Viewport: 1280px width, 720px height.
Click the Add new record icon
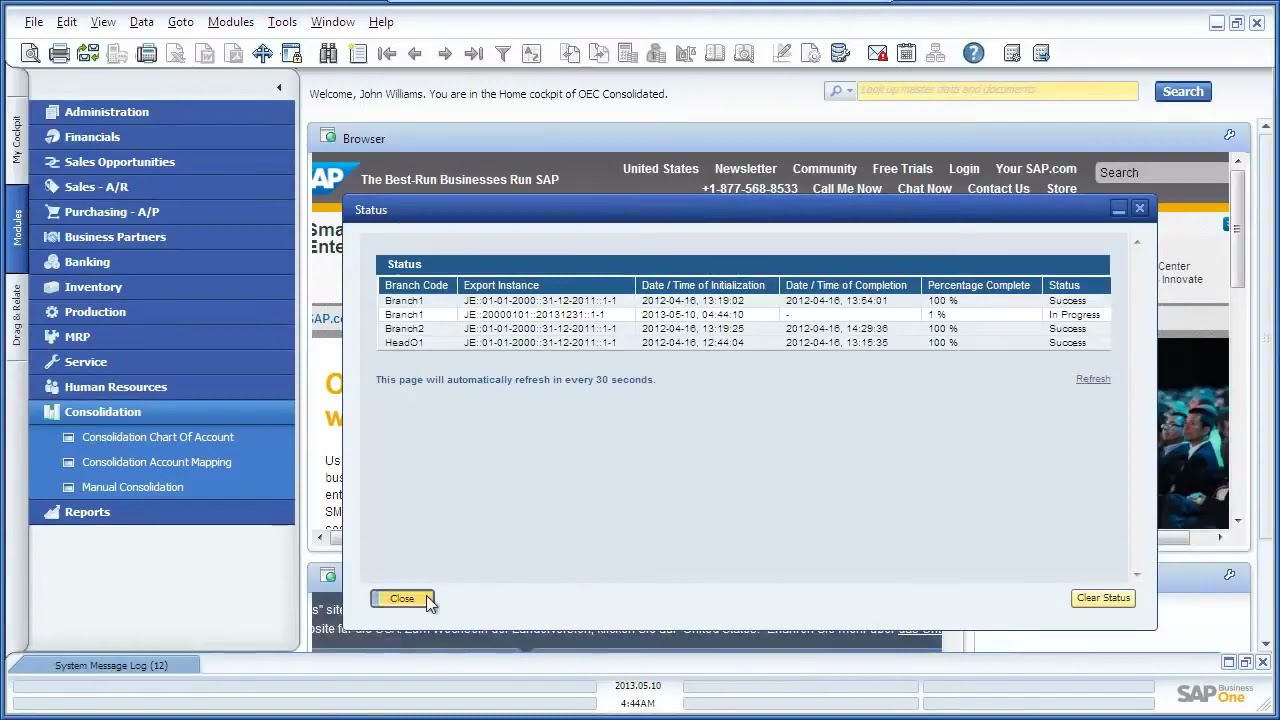(357, 53)
